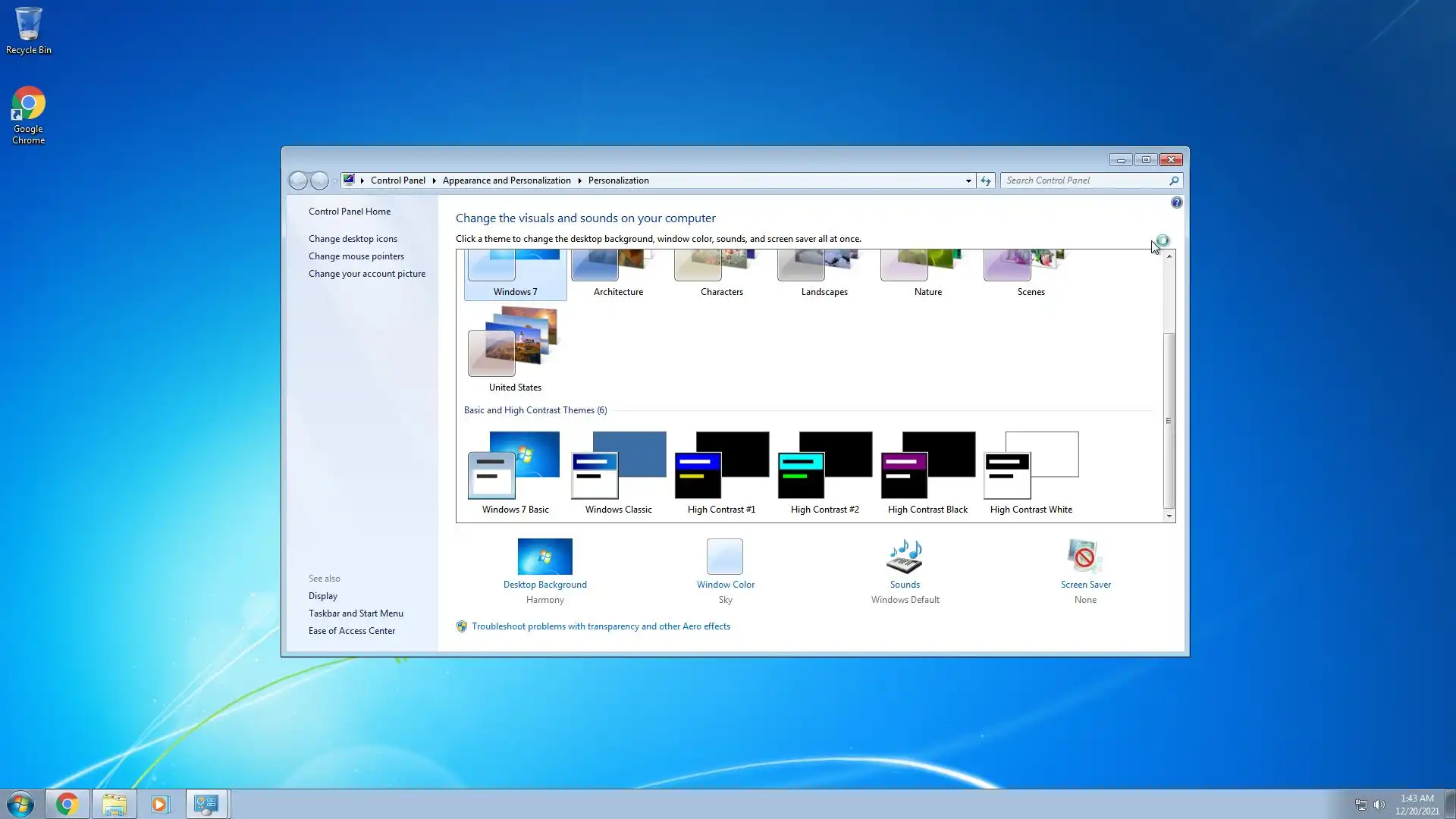Click the theme list scroll down arrow
The width and height of the screenshot is (1456, 819).
tap(1169, 516)
